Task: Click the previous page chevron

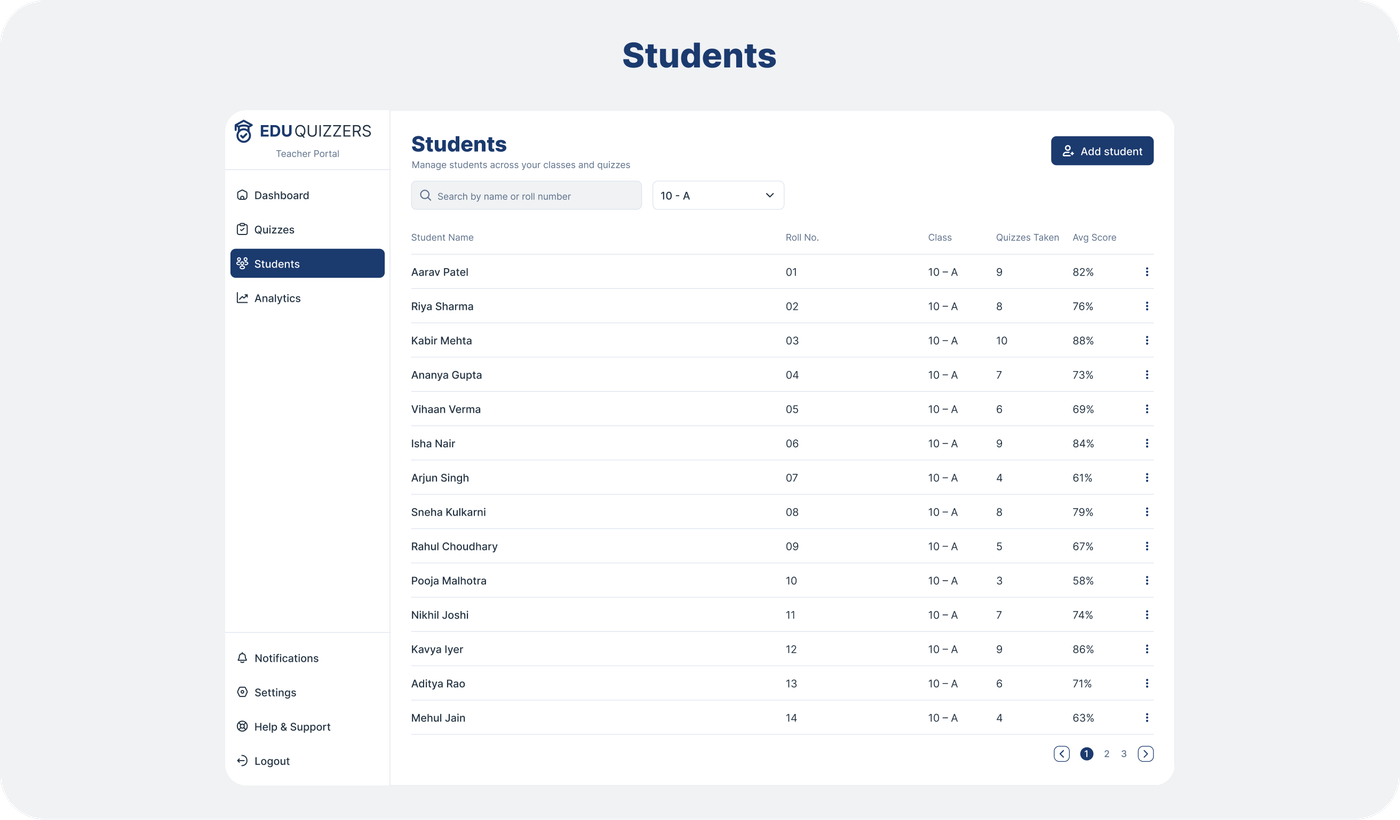Action: coord(1061,753)
